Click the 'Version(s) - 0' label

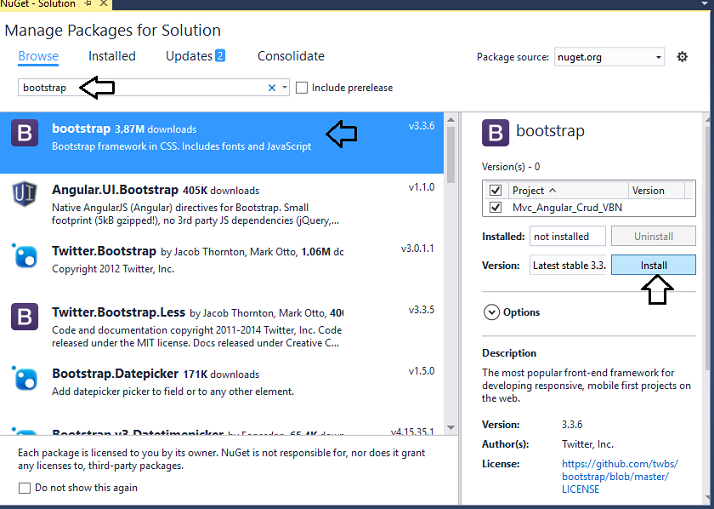pos(511,167)
